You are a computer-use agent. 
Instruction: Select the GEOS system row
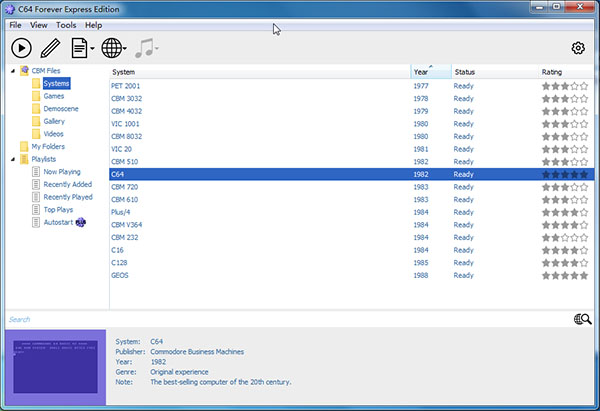click(x=351, y=276)
